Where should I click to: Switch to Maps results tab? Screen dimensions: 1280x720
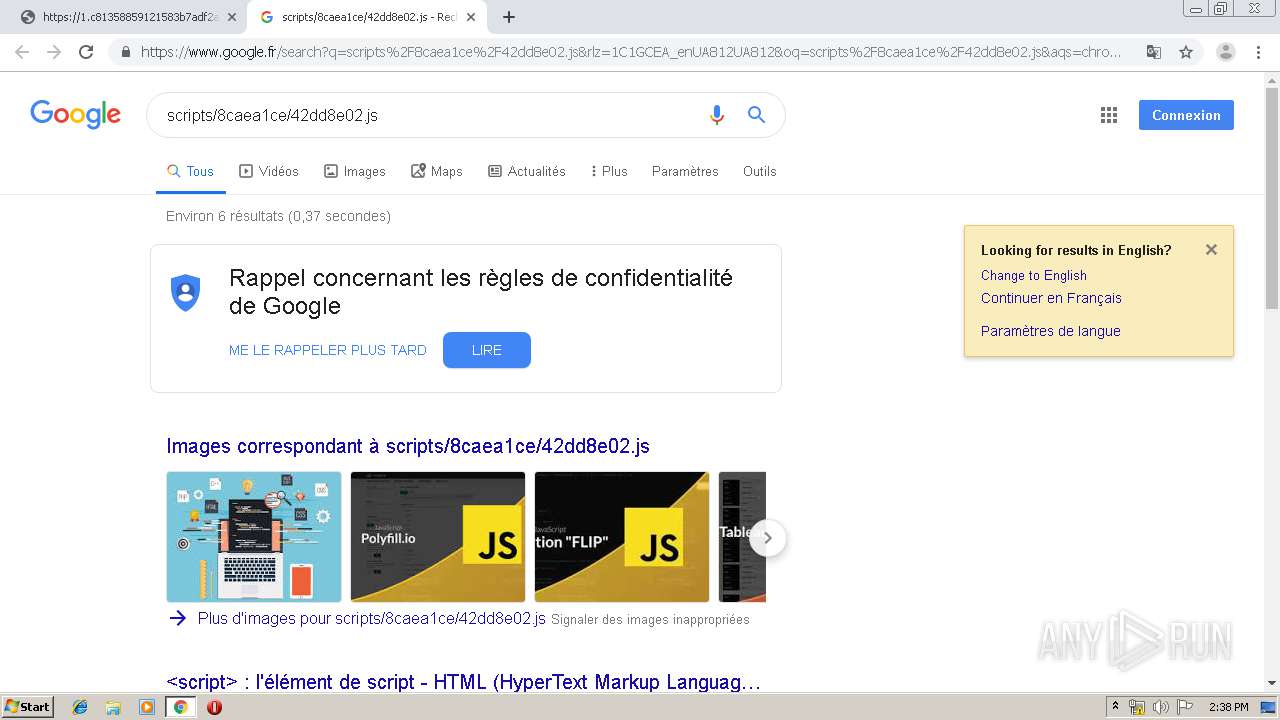tap(437, 171)
